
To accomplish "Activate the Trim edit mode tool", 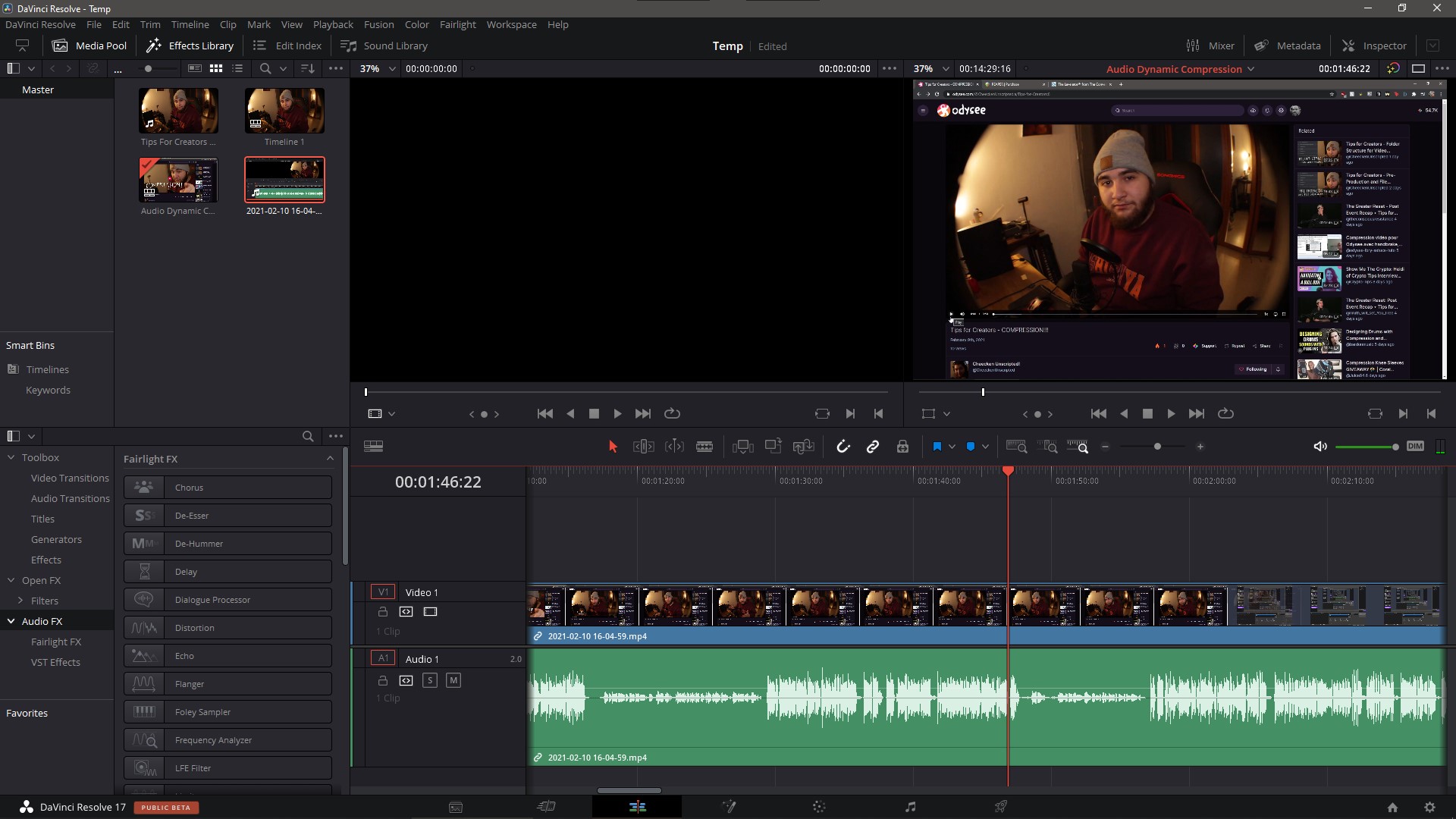I will 643,447.
